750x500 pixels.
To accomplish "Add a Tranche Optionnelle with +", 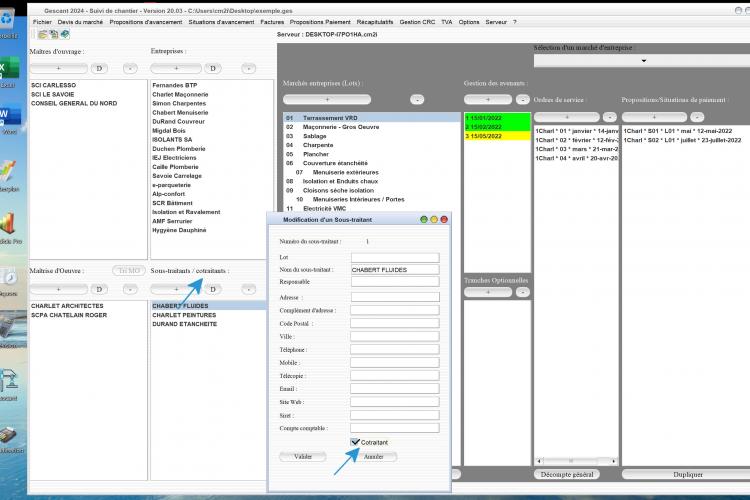I will coord(488,292).
